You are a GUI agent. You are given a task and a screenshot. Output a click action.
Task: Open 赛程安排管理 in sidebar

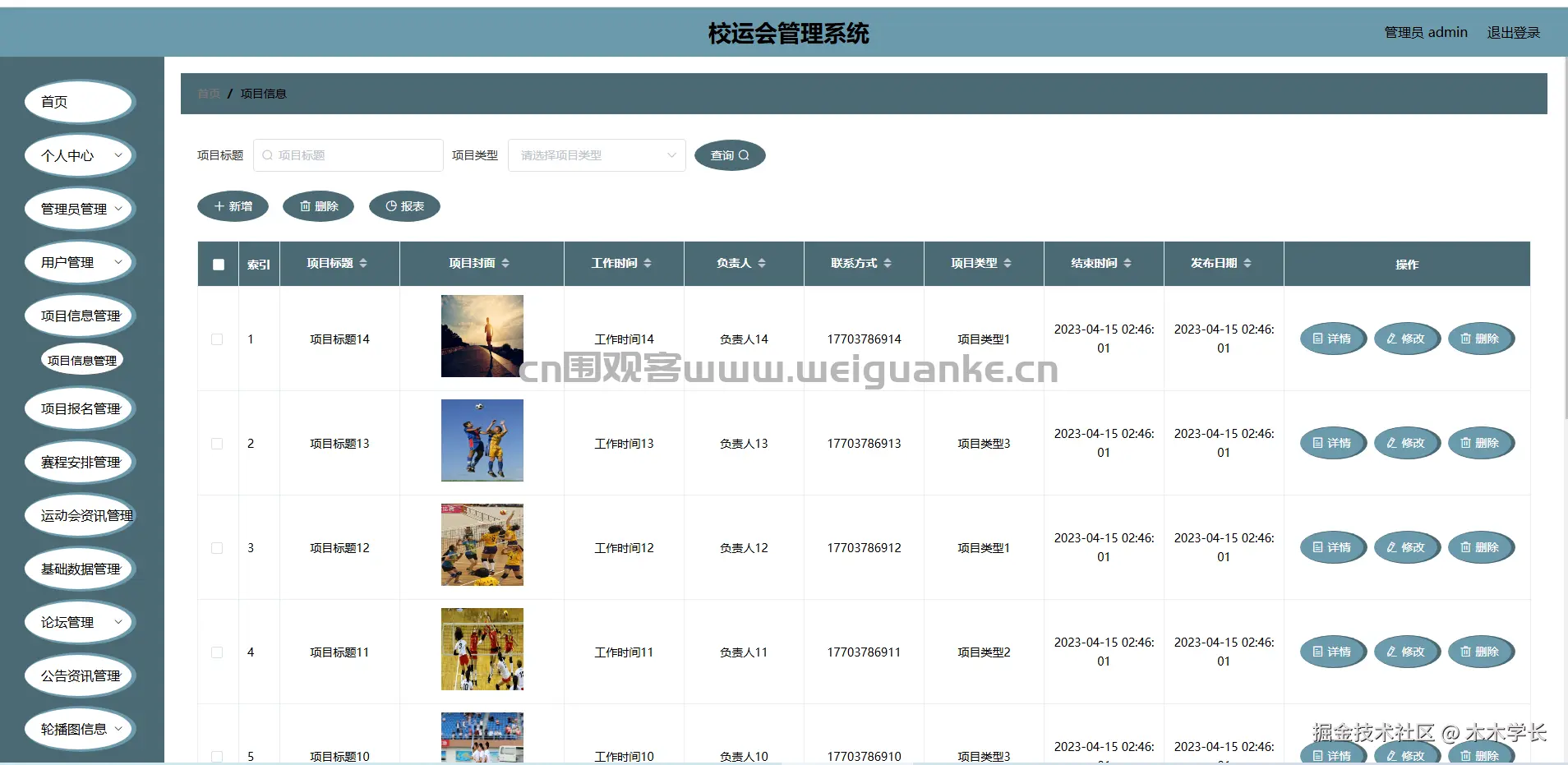(80, 462)
